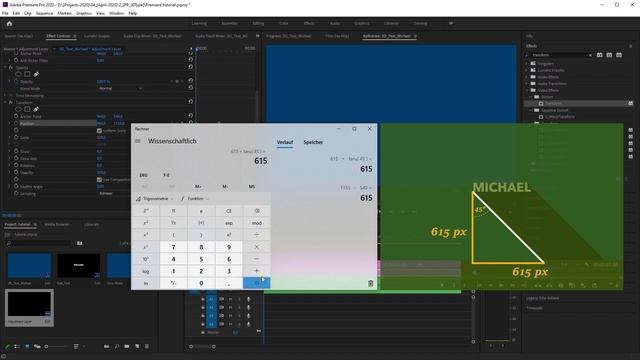This screenshot has height=360, width=640.
Task: Open Find in the Project panel
Action: coord(117,347)
